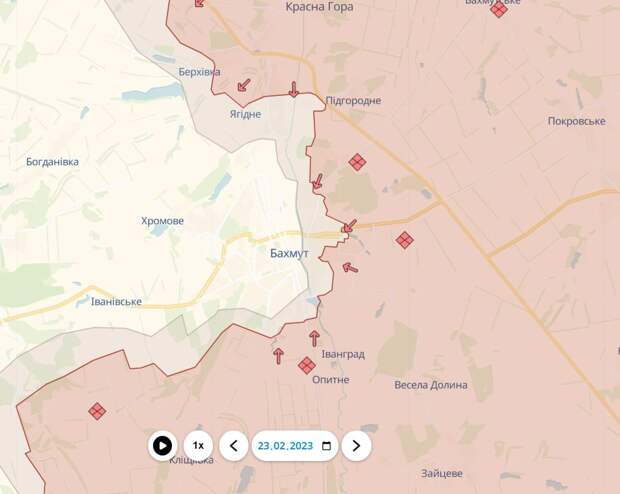Click the battle marker east of Бахмут
Screen dimensions: 620x494
[405, 240]
